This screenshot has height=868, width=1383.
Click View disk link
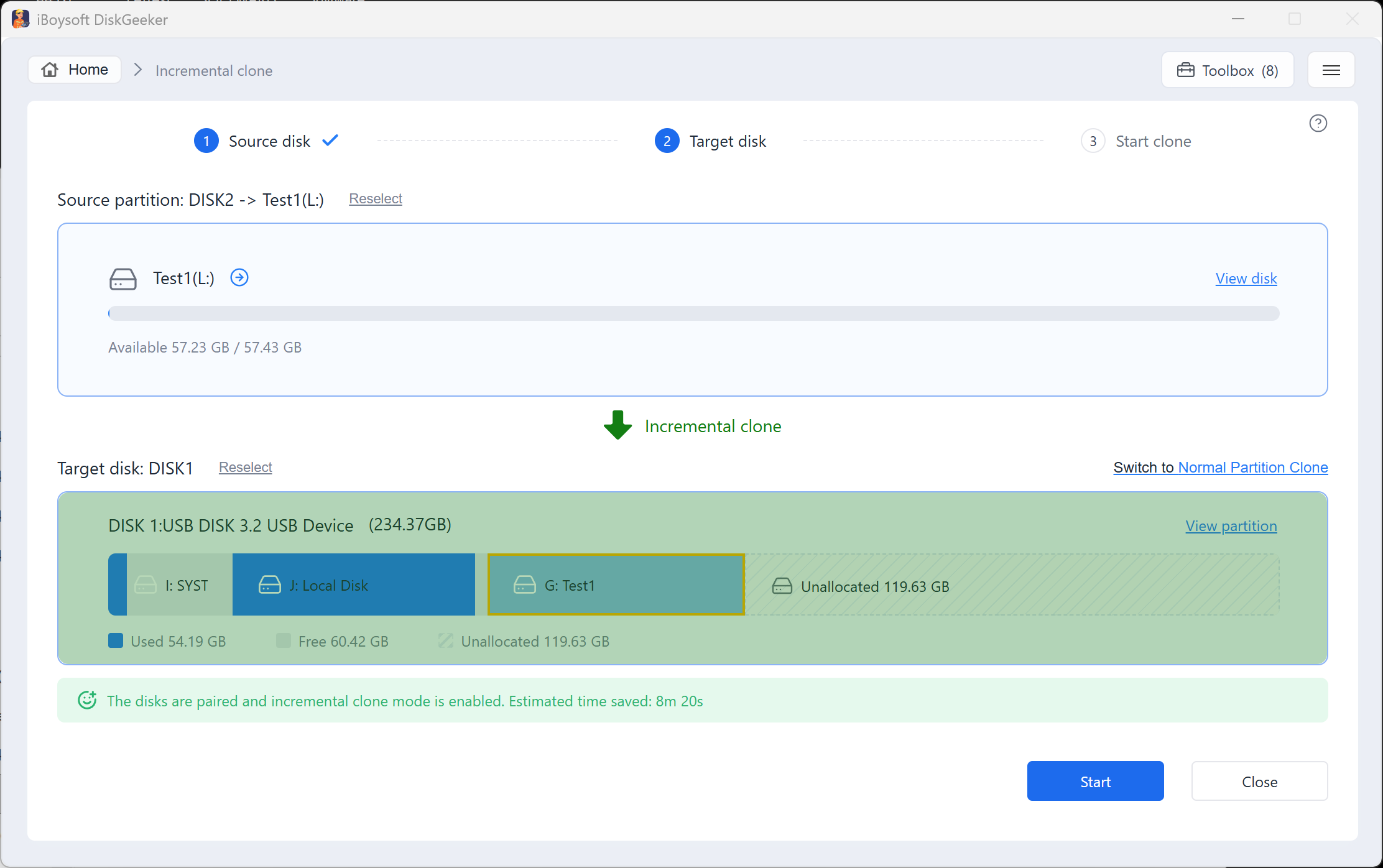(1246, 278)
